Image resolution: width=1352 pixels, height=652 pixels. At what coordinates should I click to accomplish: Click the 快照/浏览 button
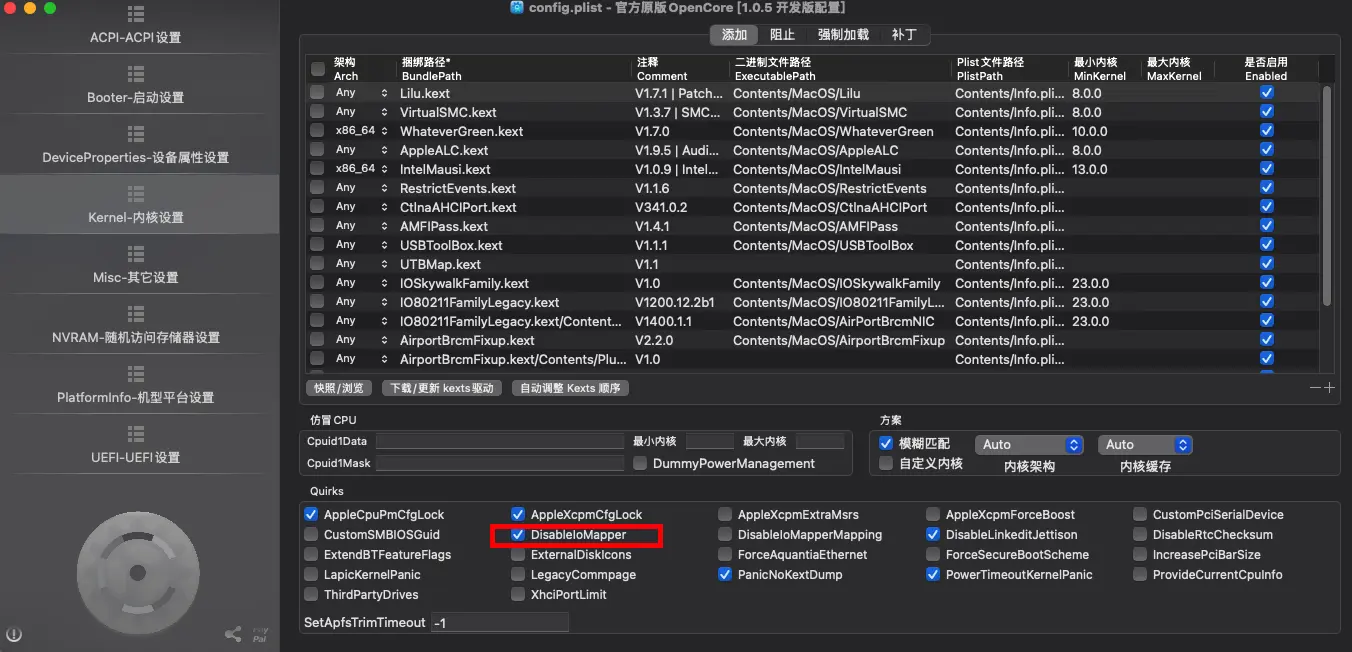pyautogui.click(x=339, y=388)
